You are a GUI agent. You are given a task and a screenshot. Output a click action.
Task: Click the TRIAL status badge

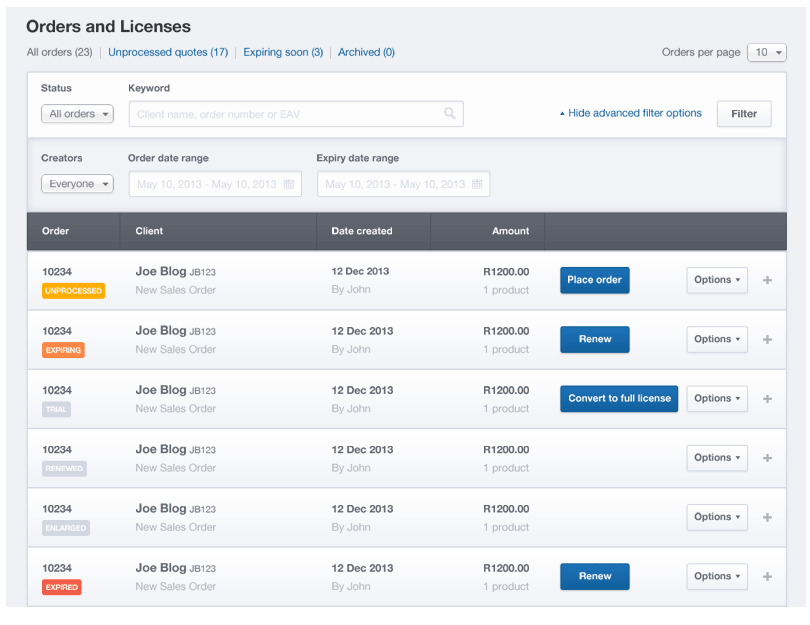[x=56, y=410]
